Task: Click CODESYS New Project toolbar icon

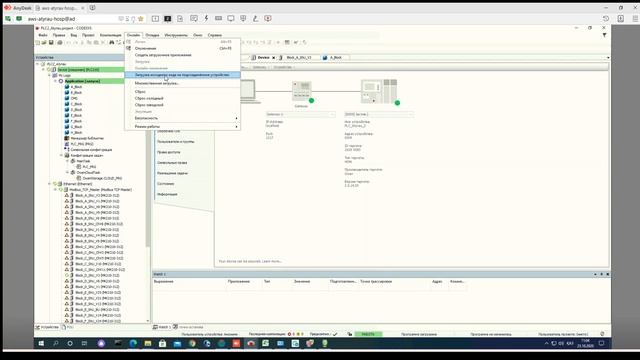Action: pyautogui.click(x=38, y=42)
